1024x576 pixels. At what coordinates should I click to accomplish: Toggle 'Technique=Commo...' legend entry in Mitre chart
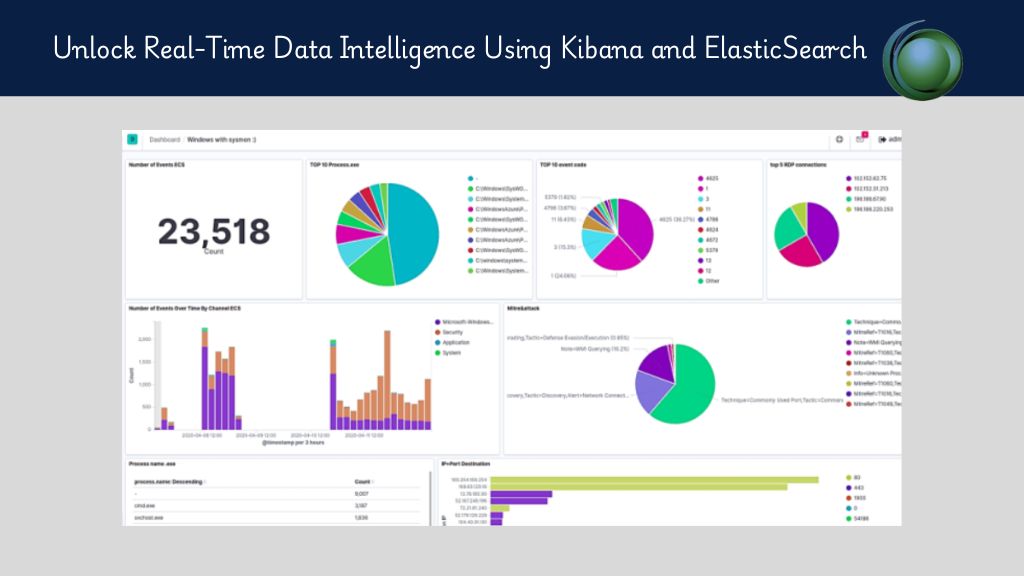(874, 322)
